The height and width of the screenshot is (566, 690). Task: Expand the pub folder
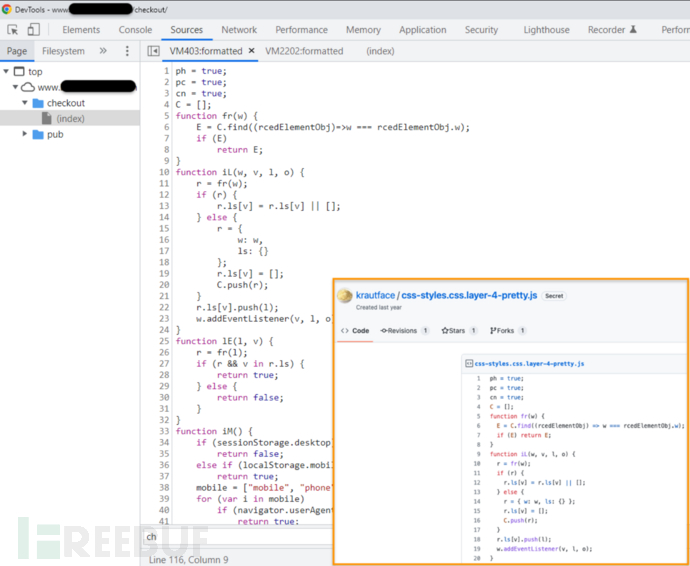25,134
